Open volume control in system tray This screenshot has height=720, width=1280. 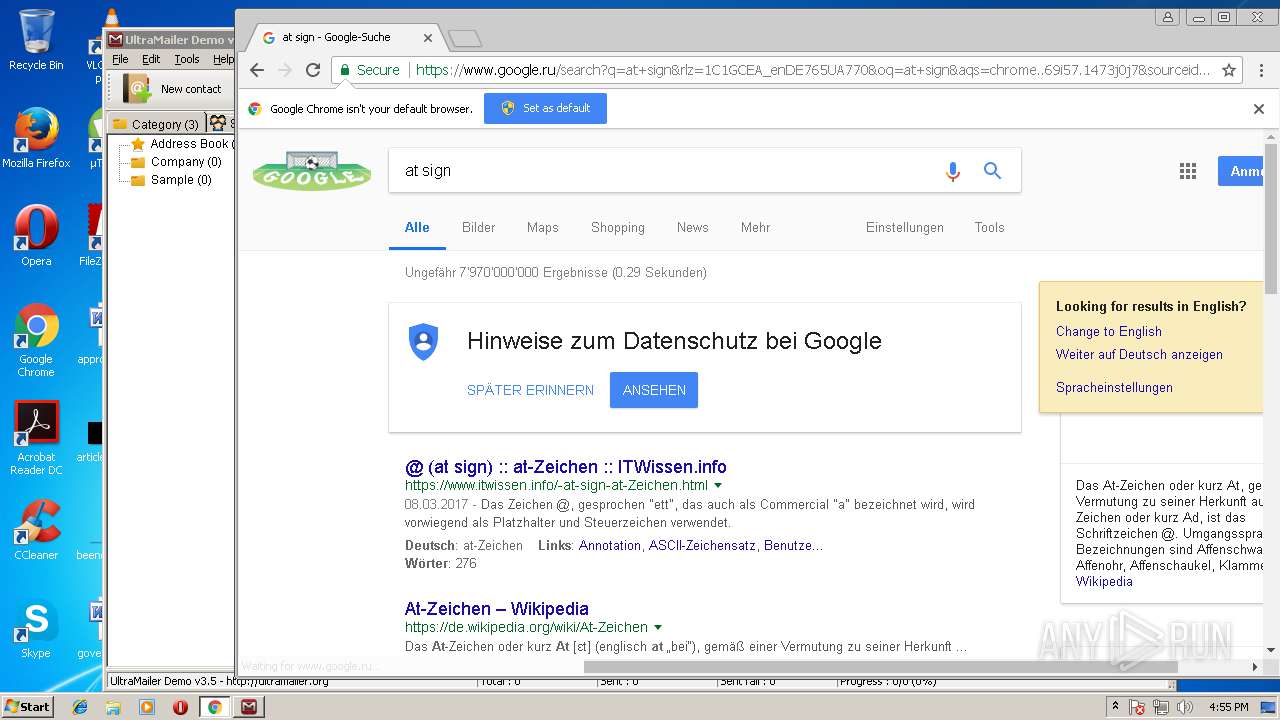(x=1185, y=707)
